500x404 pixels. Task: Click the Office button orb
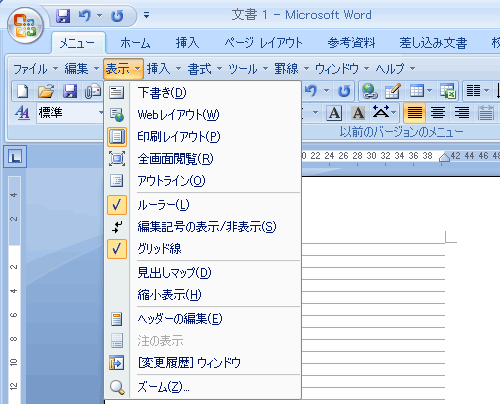(x=26, y=26)
